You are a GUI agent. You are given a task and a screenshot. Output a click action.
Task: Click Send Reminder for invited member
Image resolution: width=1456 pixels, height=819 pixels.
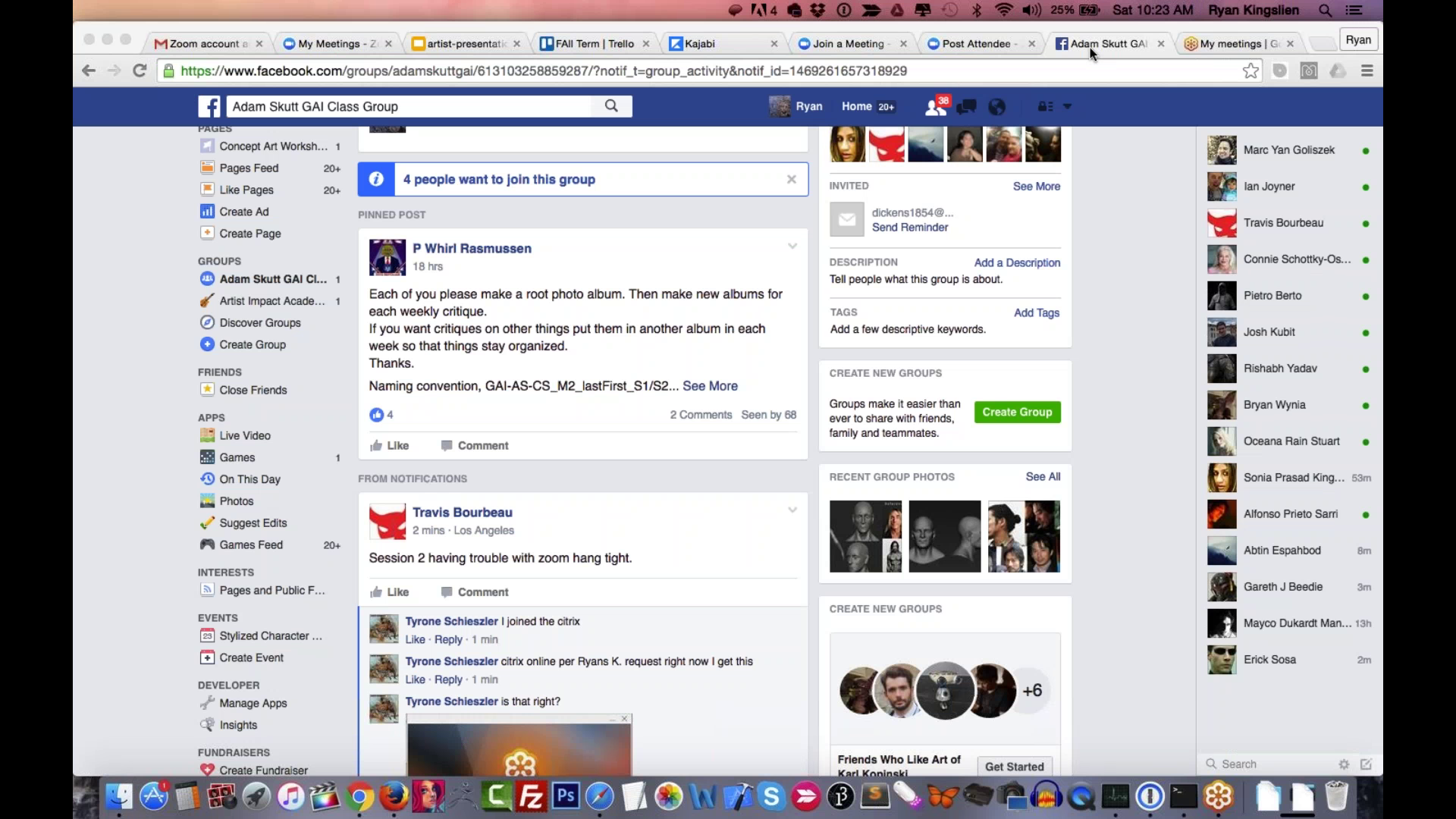[910, 227]
